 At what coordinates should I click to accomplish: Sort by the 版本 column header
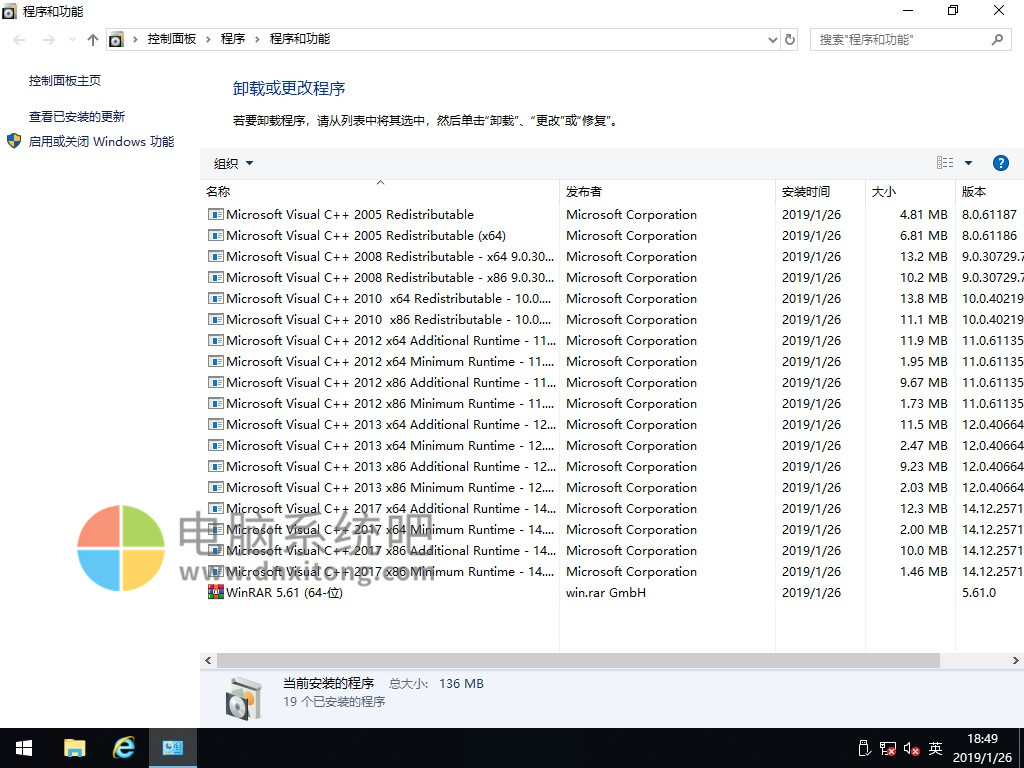(989, 191)
